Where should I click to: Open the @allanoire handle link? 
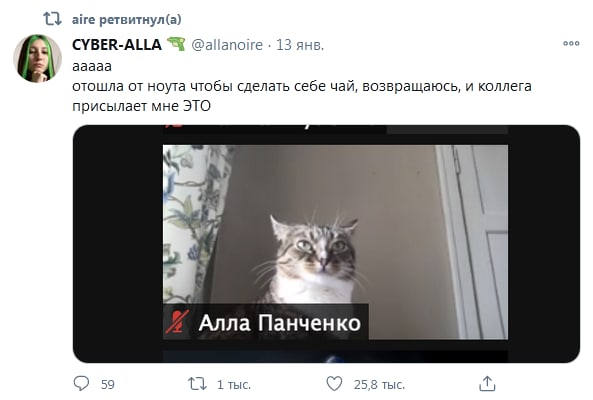[x=227, y=45]
